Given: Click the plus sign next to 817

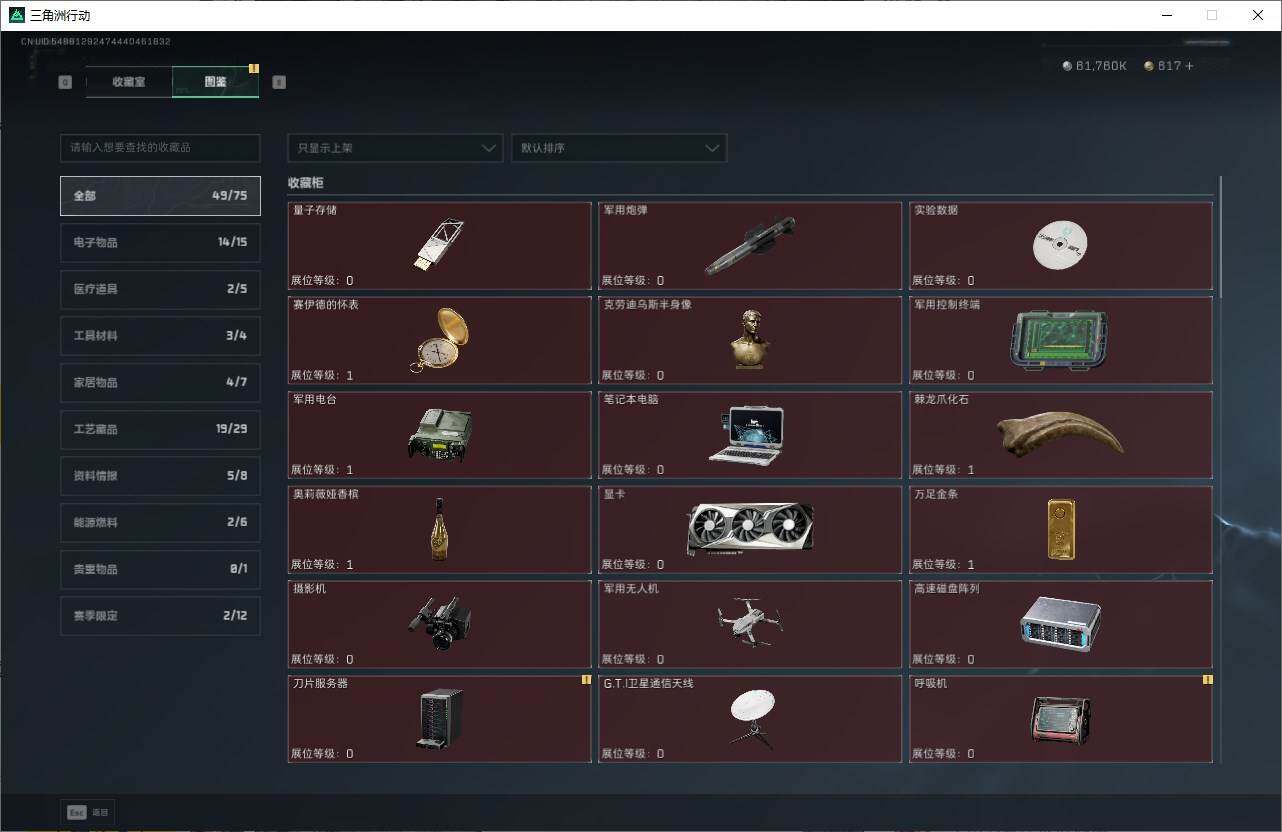Looking at the screenshot, I should (1189, 66).
